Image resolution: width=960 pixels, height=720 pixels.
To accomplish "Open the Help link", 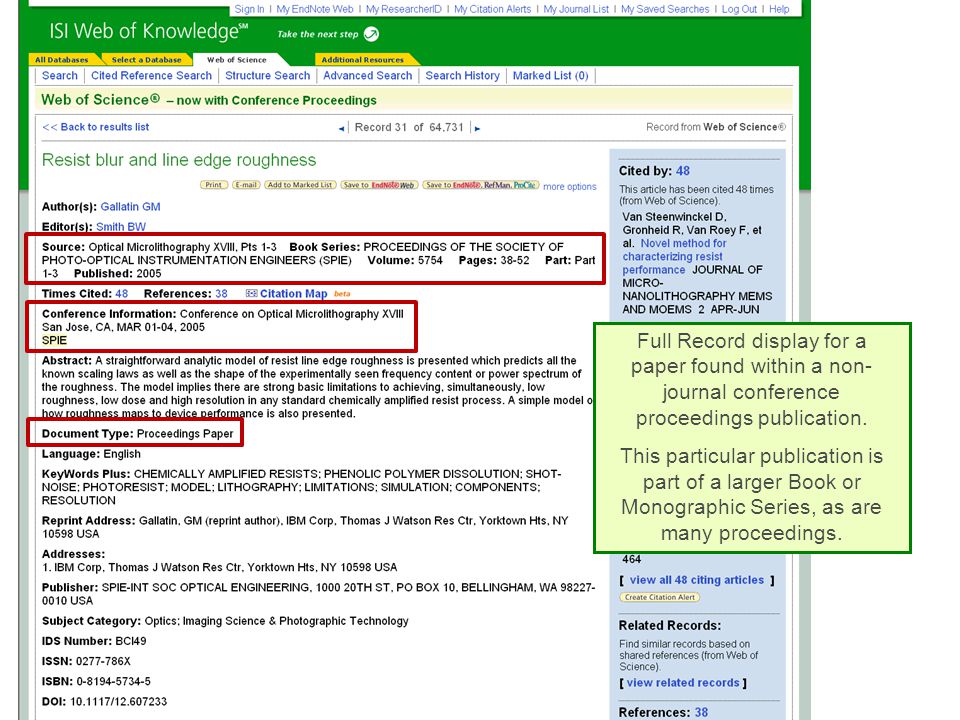I will pos(779,9).
